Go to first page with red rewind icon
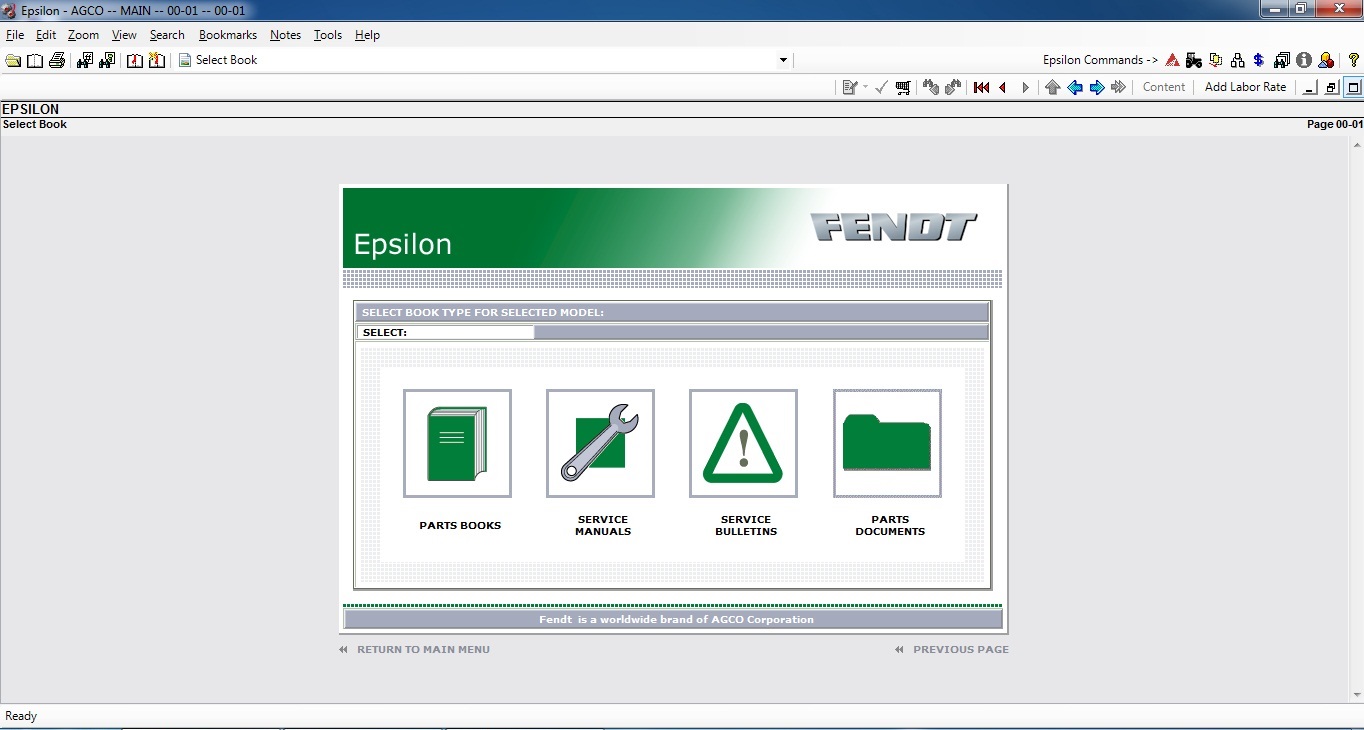Viewport: 1364px width, 730px height. [981, 87]
